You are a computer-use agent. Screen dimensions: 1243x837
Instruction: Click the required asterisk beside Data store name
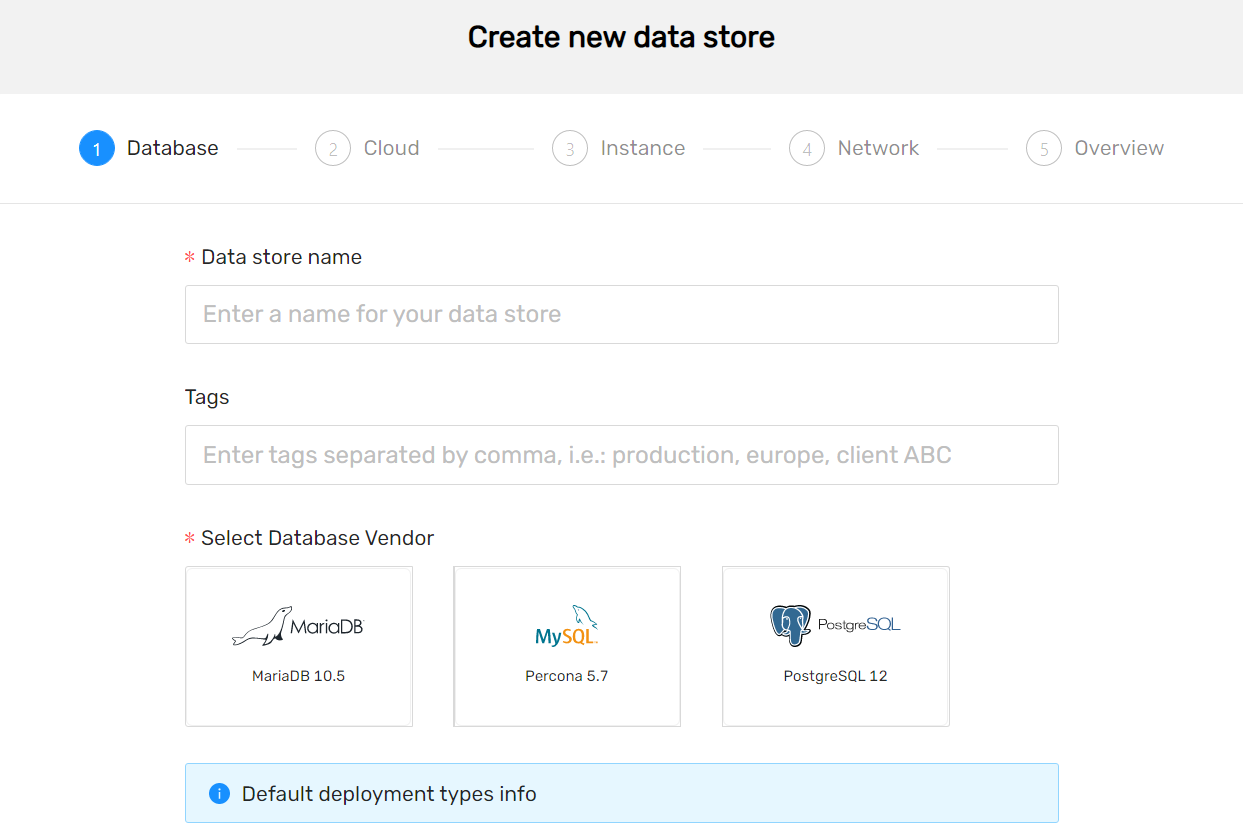pos(189,256)
